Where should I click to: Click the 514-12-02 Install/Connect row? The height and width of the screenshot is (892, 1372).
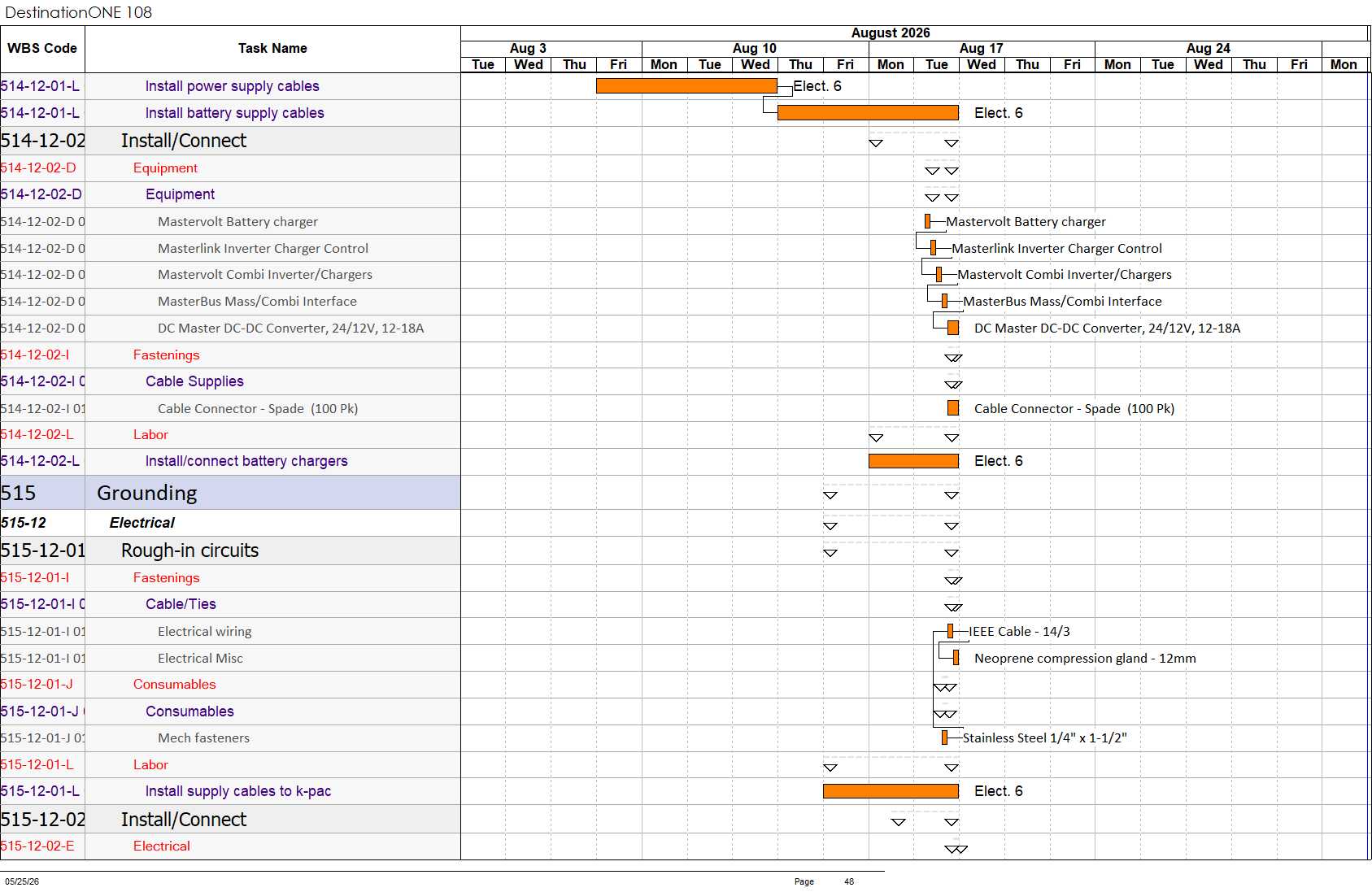point(230,141)
